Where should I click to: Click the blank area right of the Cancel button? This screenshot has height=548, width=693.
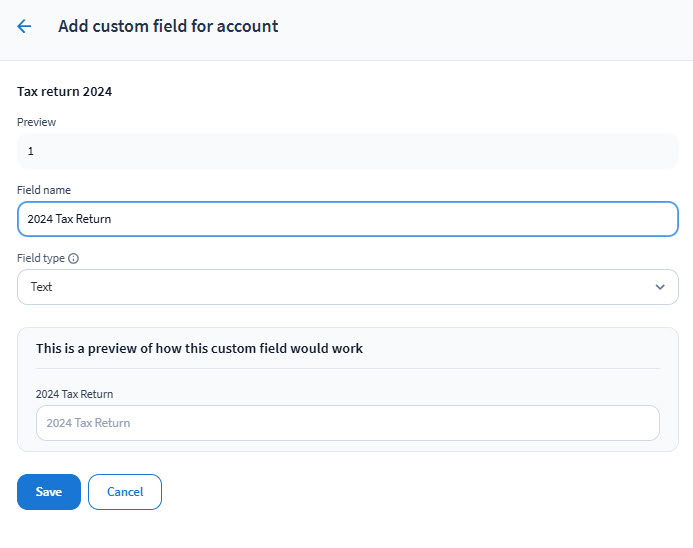click(400, 492)
